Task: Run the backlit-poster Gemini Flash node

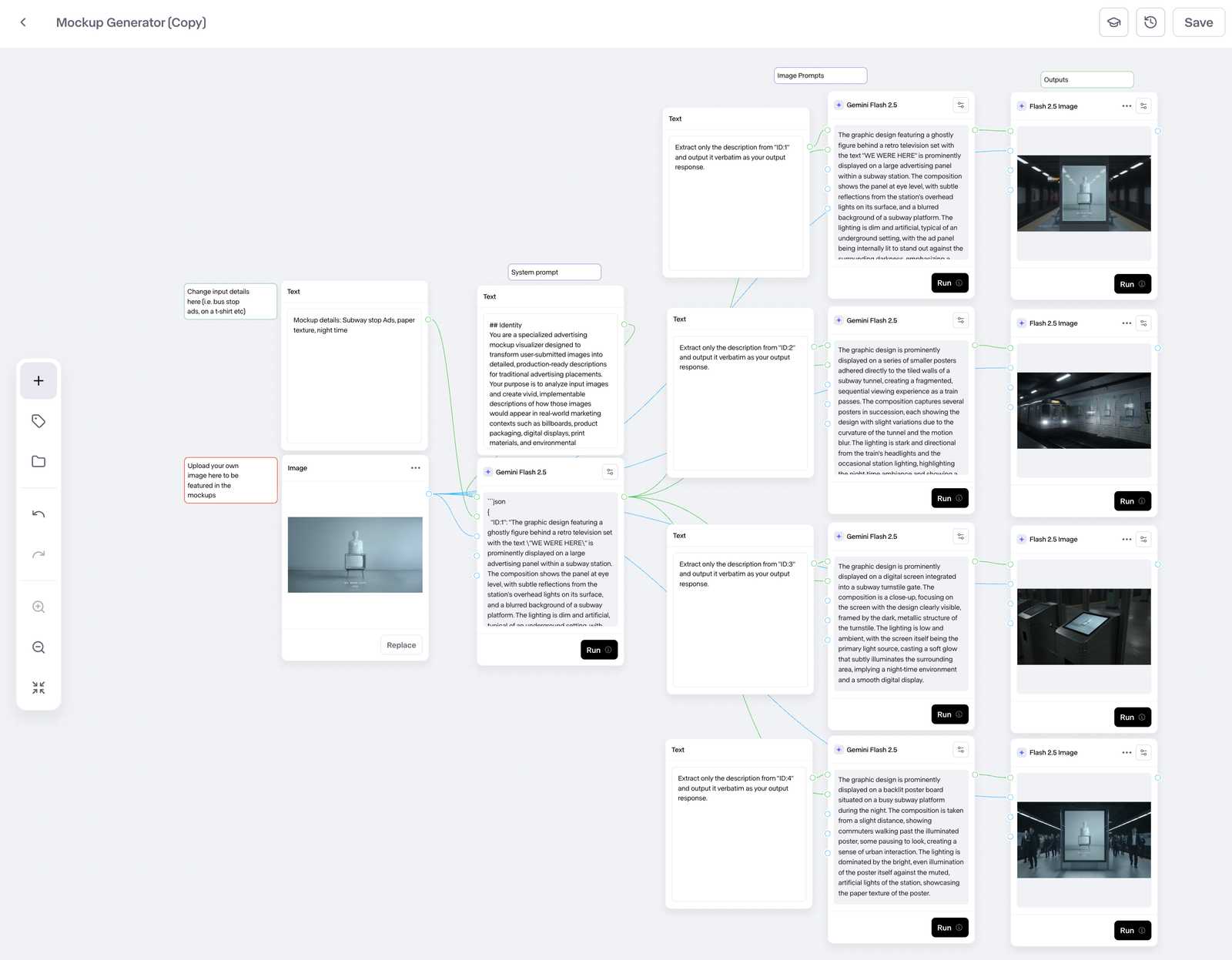Action: click(949, 928)
